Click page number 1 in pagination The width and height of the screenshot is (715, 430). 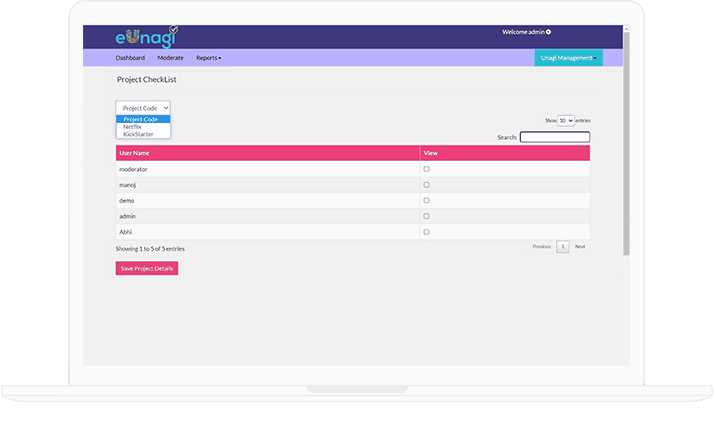pos(563,246)
